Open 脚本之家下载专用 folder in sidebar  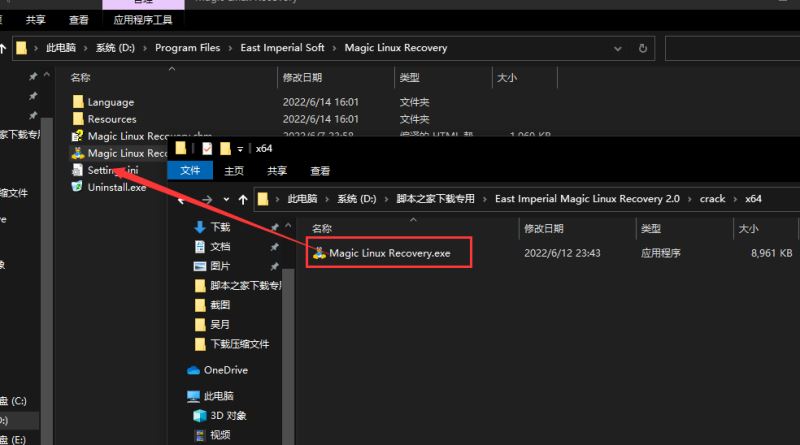pos(238,285)
